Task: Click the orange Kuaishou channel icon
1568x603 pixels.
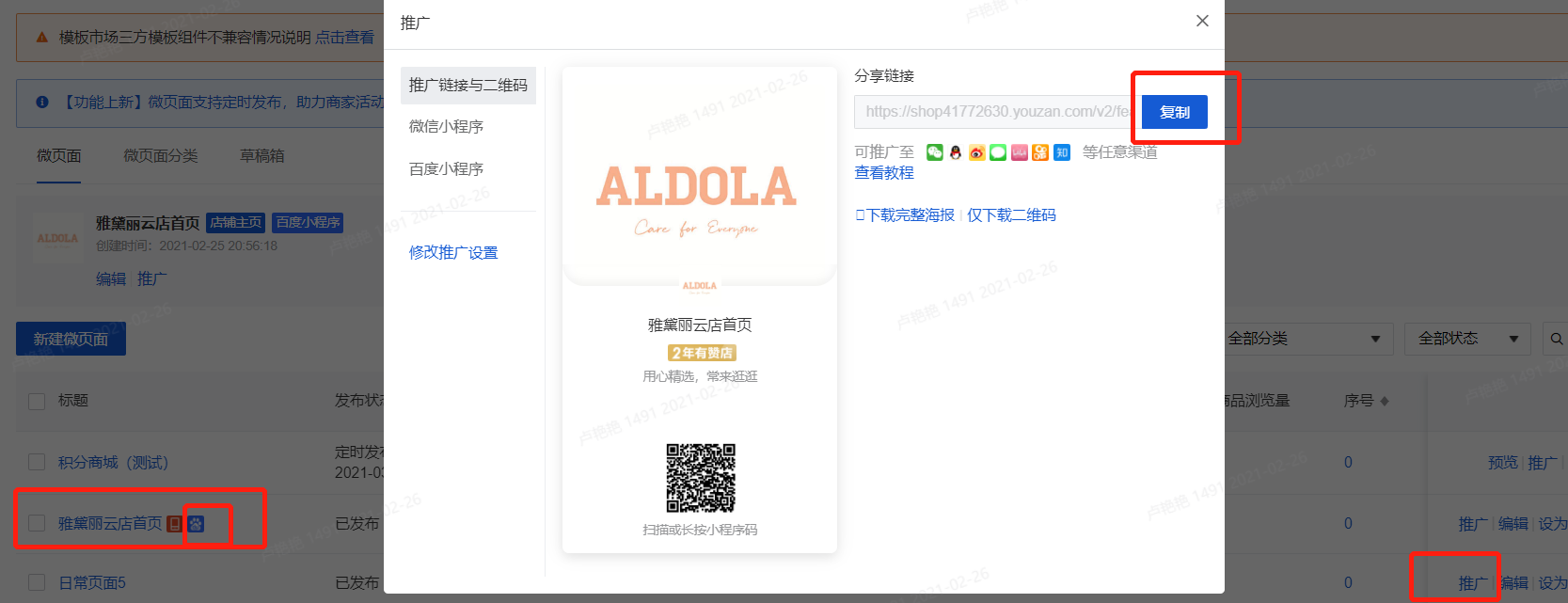Action: pyautogui.click(x=1040, y=152)
